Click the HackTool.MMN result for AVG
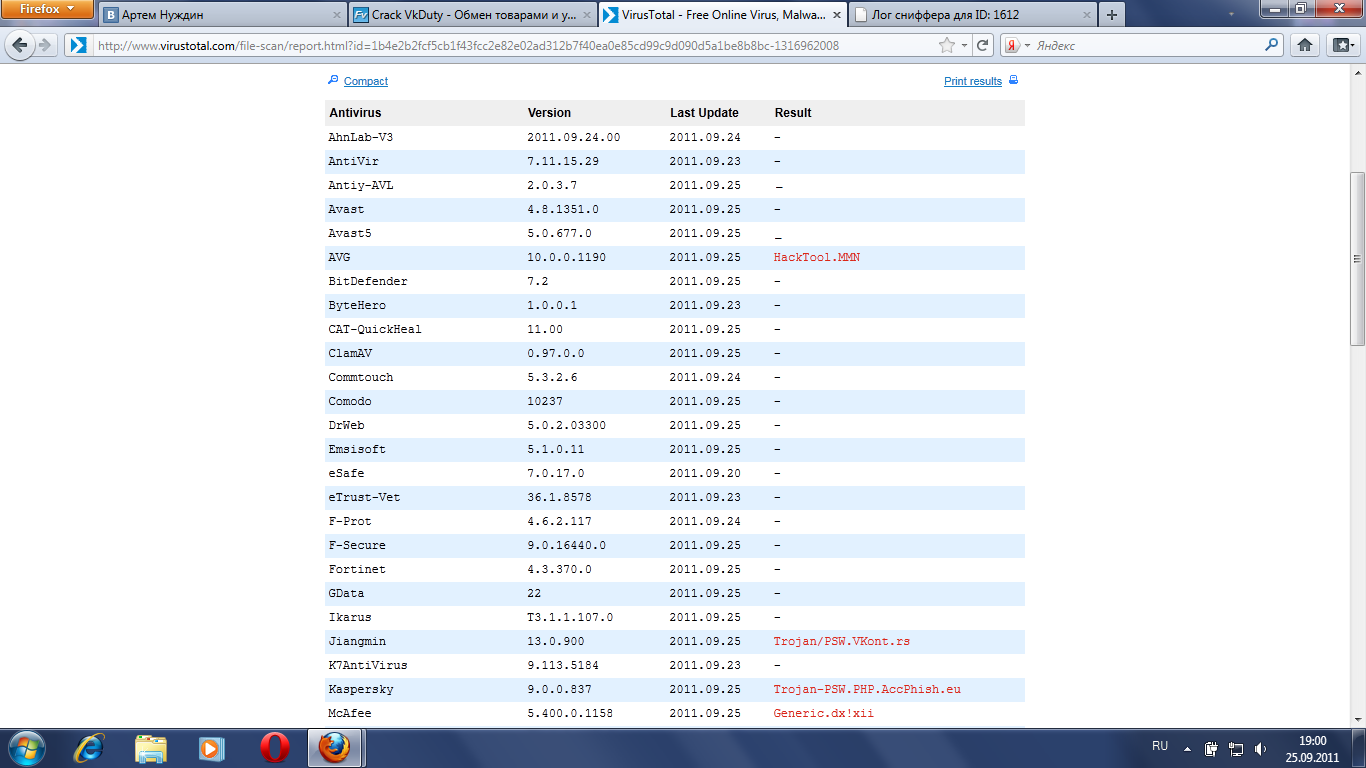 [816, 257]
